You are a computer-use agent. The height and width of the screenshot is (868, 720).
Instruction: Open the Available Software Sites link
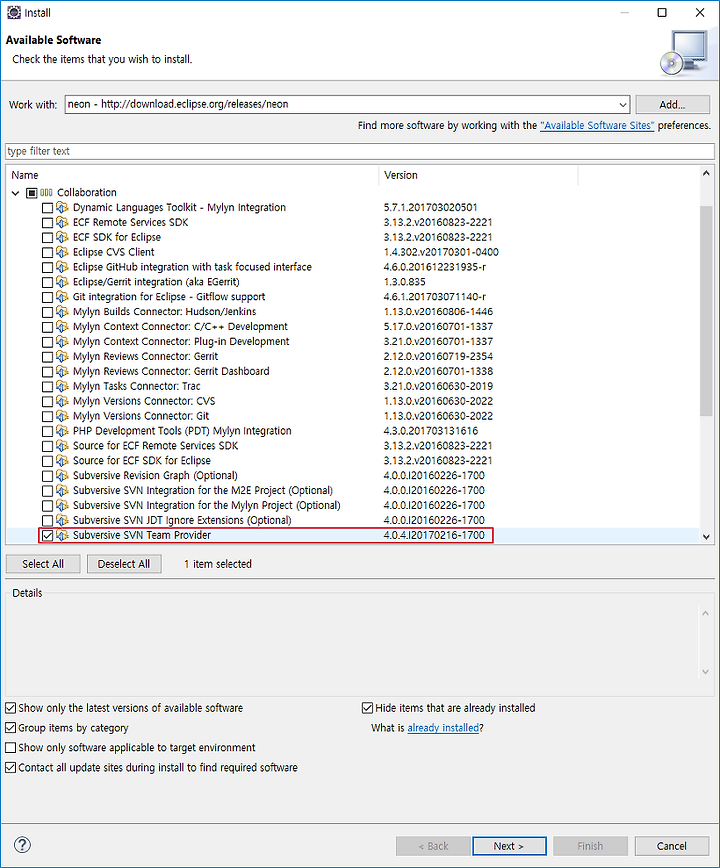[x=597, y=126]
